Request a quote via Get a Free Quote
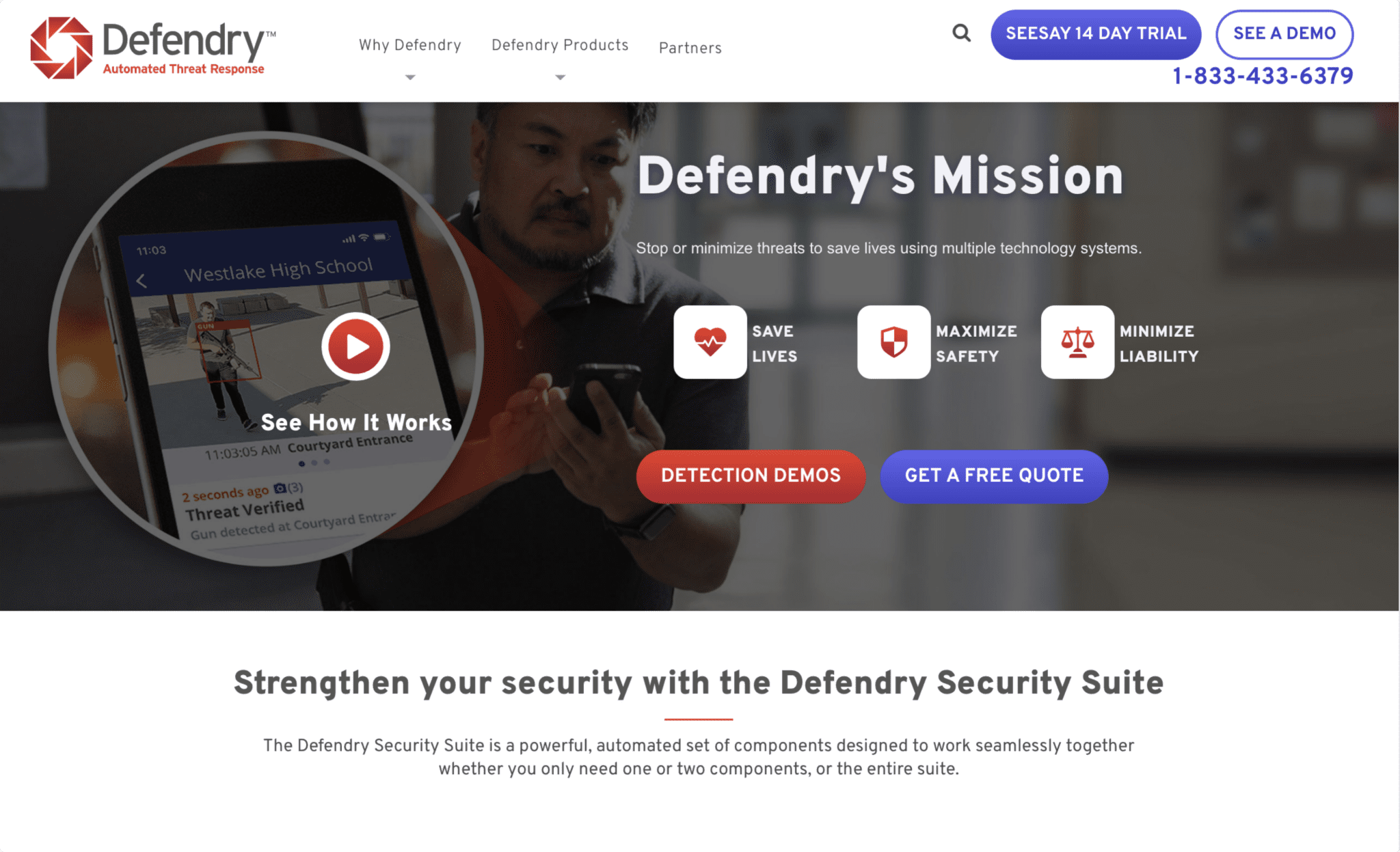The image size is (1400, 852). pyautogui.click(x=994, y=476)
